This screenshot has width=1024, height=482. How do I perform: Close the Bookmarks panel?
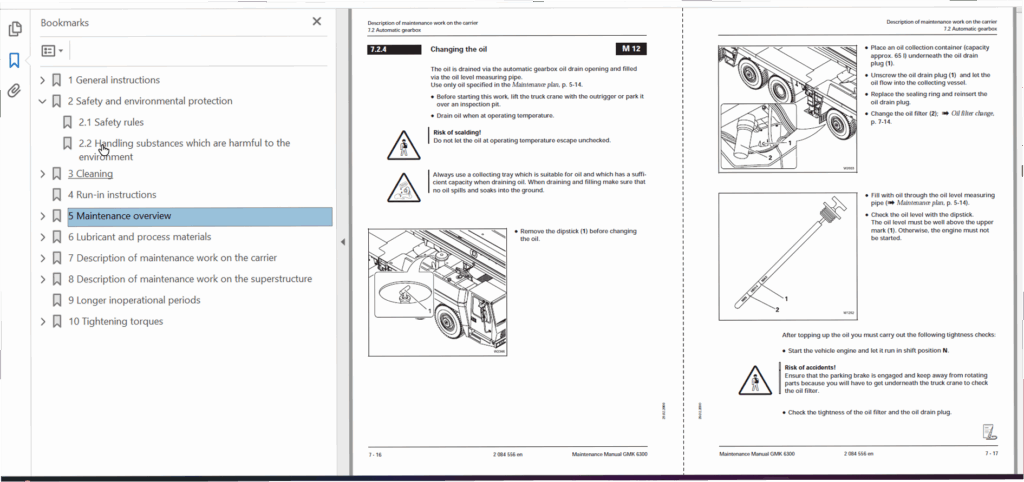click(x=317, y=22)
